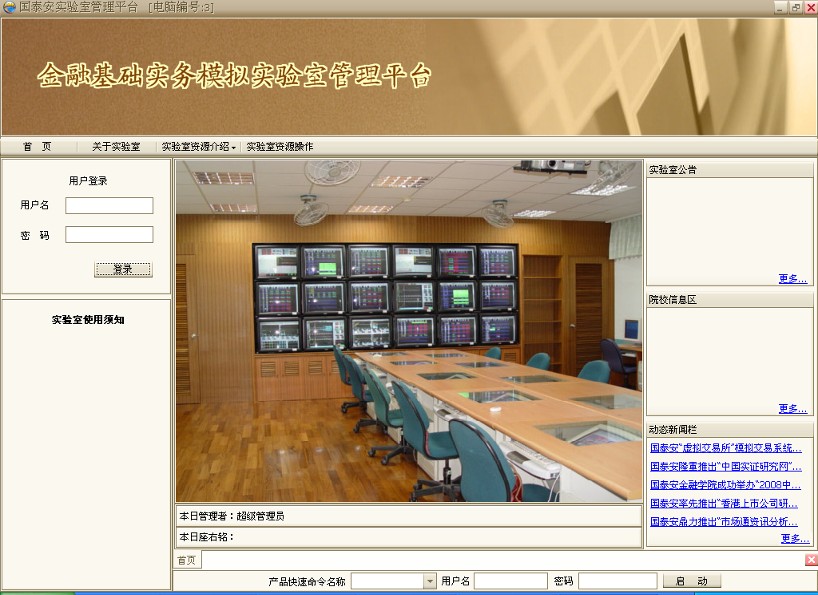Click the application icon in the title bar
This screenshot has width=818, height=595.
[8, 7]
